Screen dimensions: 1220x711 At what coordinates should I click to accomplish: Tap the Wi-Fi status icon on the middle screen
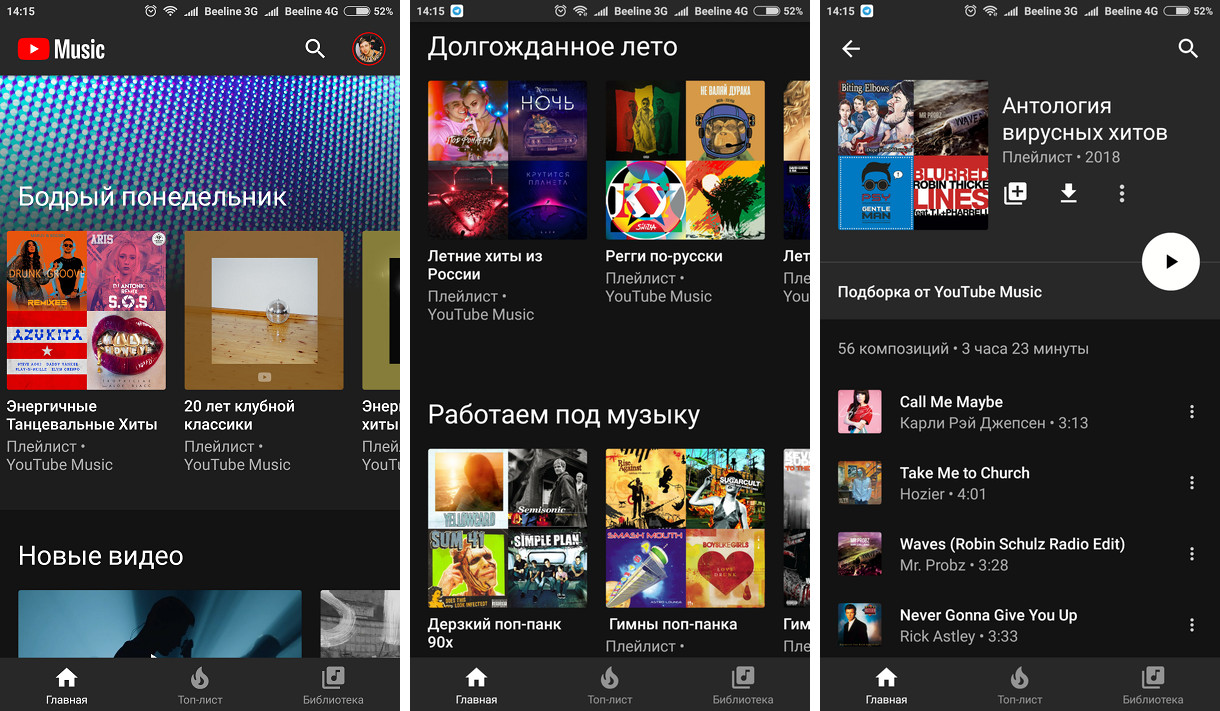pyautogui.click(x=580, y=11)
